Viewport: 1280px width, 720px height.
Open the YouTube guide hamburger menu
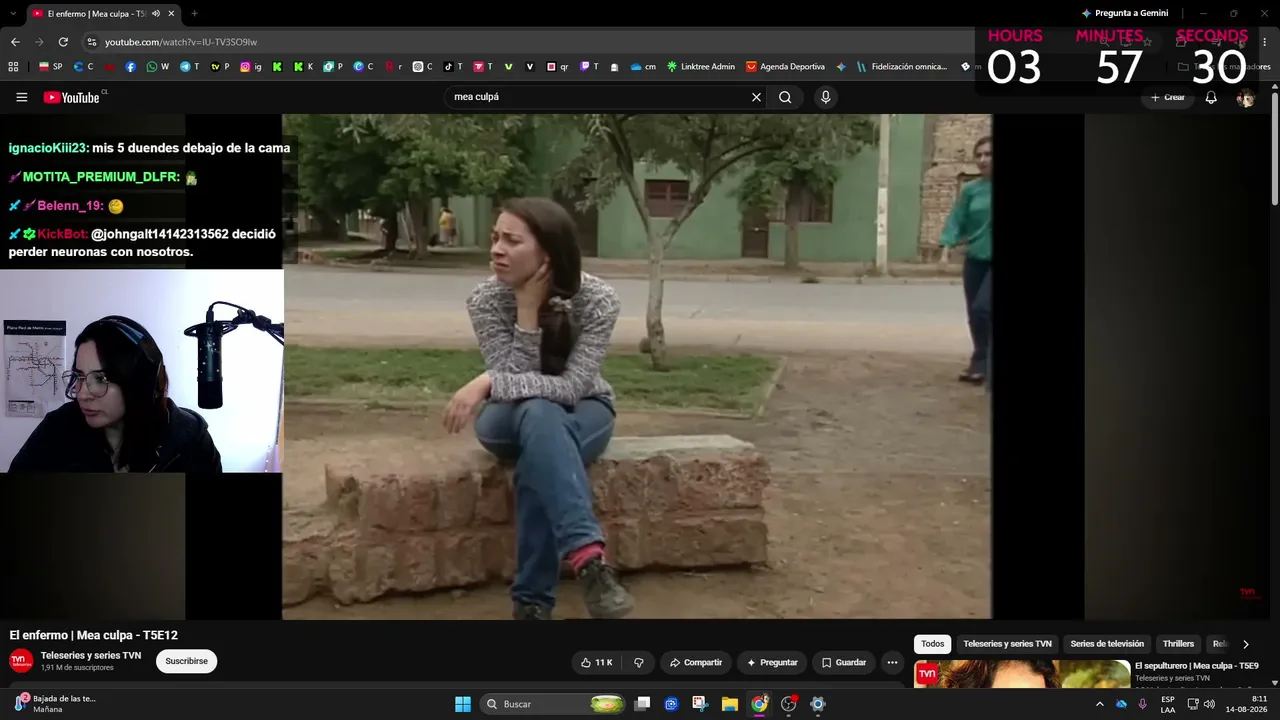(22, 97)
